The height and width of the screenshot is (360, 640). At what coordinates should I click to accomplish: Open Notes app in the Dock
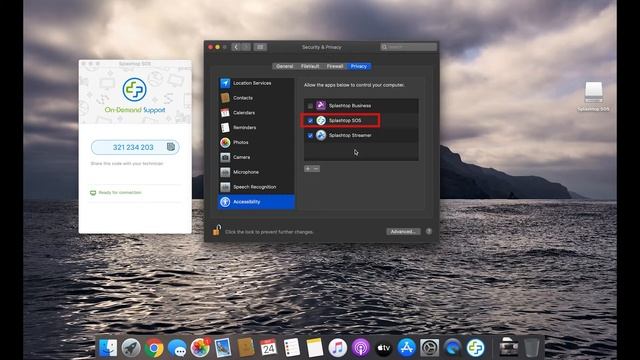315,348
